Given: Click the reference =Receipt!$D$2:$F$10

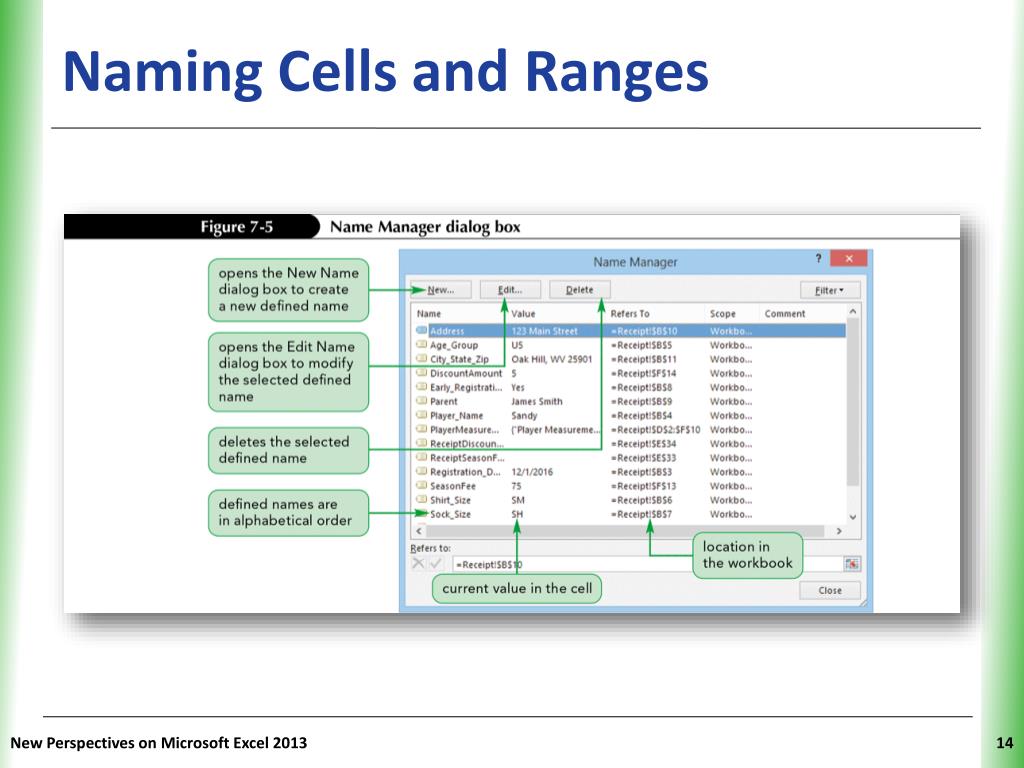Looking at the screenshot, I should (655, 430).
